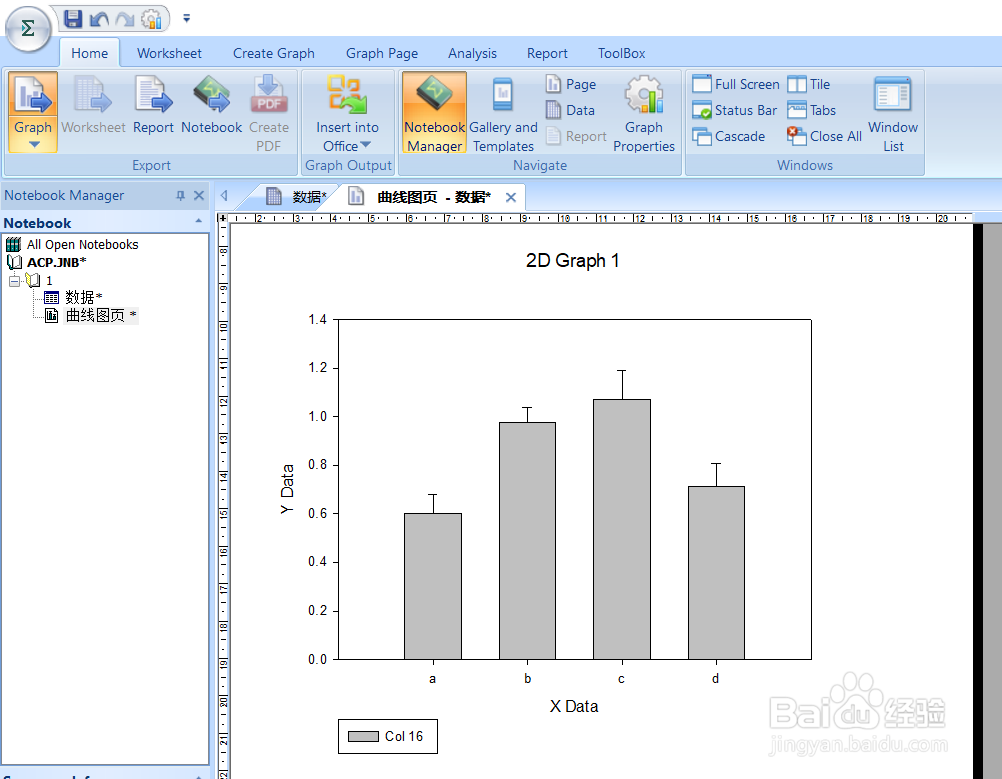The height and width of the screenshot is (779, 1002).
Task: Select the y-axis tick label 1.4
Action: tap(318, 319)
